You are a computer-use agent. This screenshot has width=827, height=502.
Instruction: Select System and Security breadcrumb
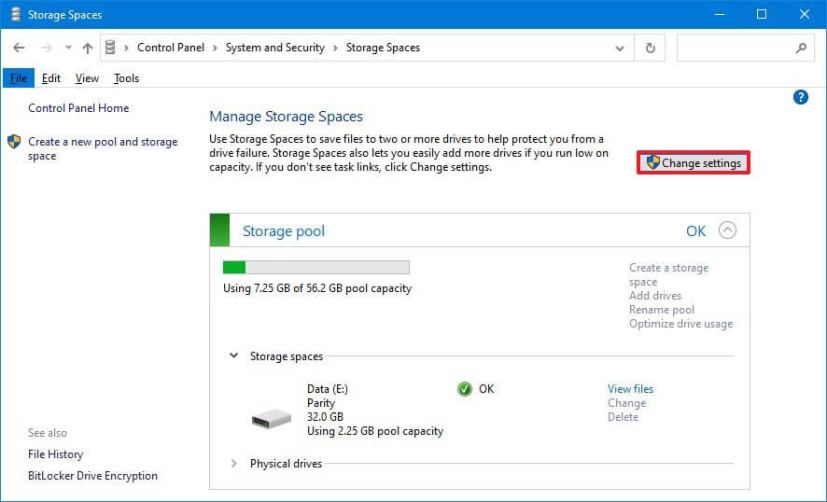pos(275,47)
